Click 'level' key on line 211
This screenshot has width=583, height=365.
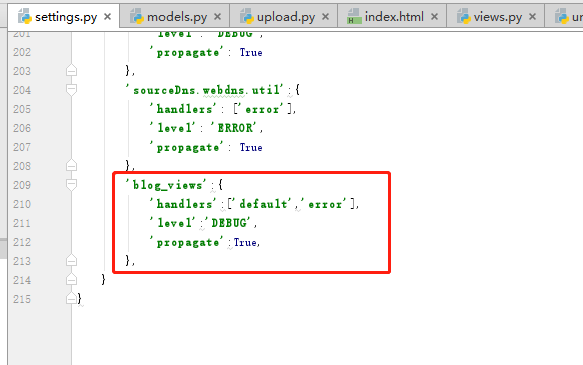tap(173, 223)
